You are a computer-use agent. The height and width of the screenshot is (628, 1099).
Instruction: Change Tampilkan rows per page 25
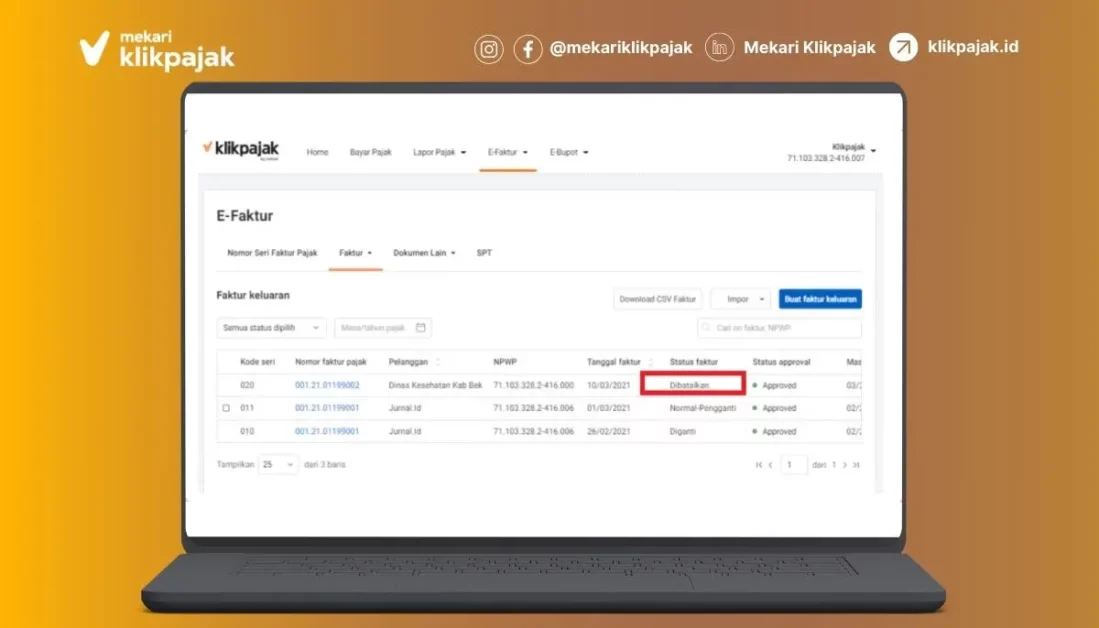(278, 465)
